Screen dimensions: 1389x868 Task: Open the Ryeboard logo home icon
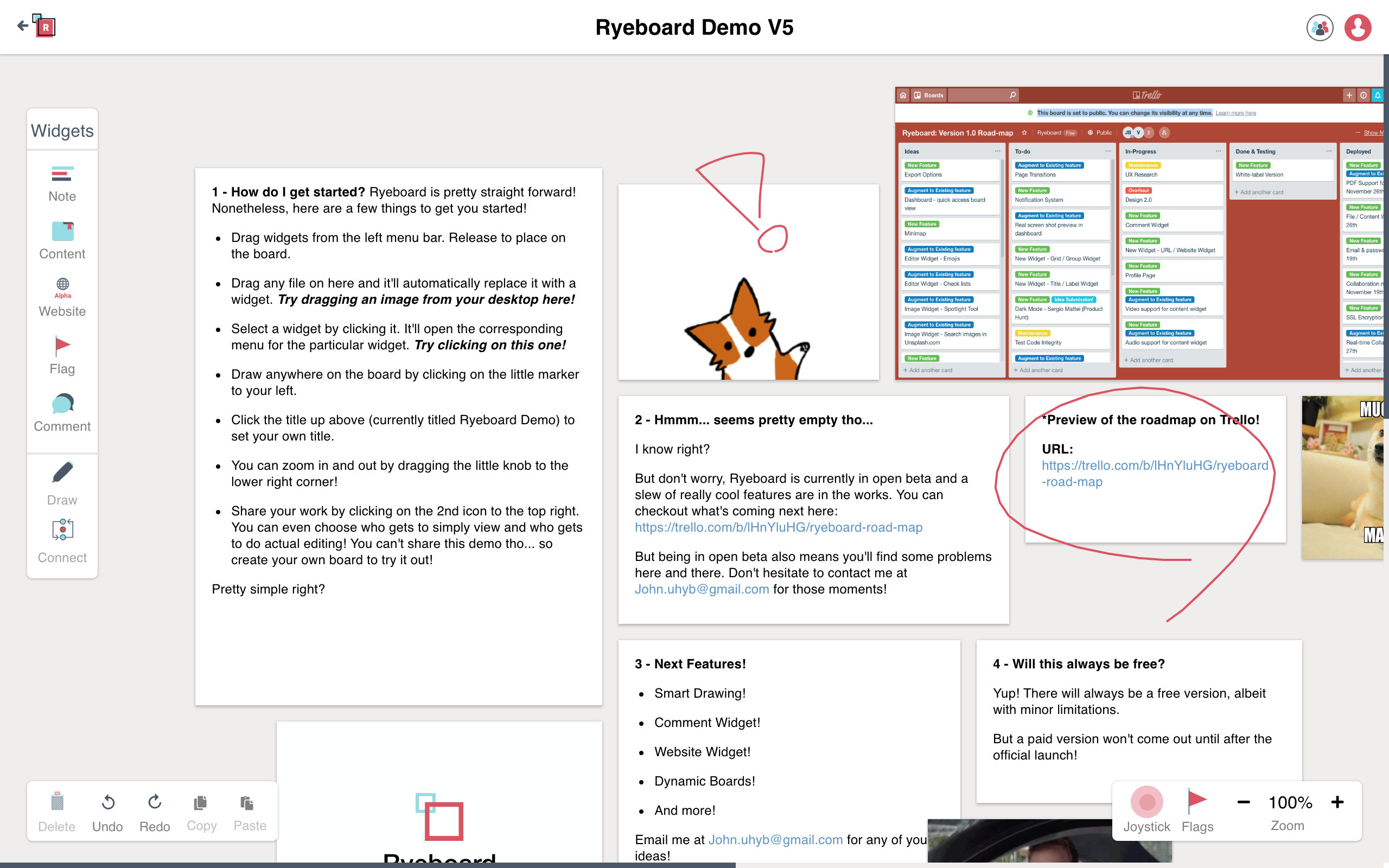tap(43, 26)
